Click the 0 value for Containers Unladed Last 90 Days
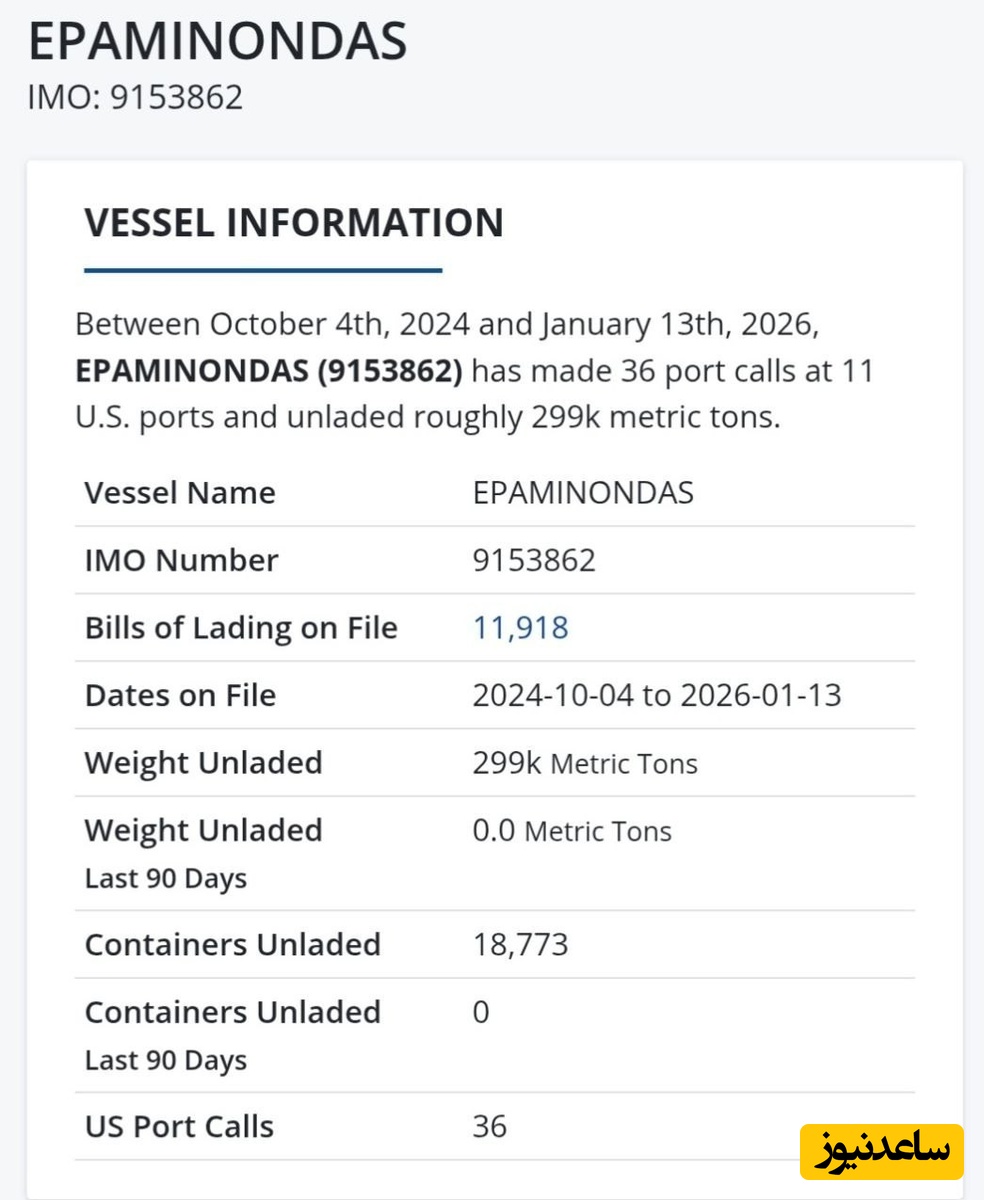Screen dimensions: 984x1200 tap(481, 1012)
